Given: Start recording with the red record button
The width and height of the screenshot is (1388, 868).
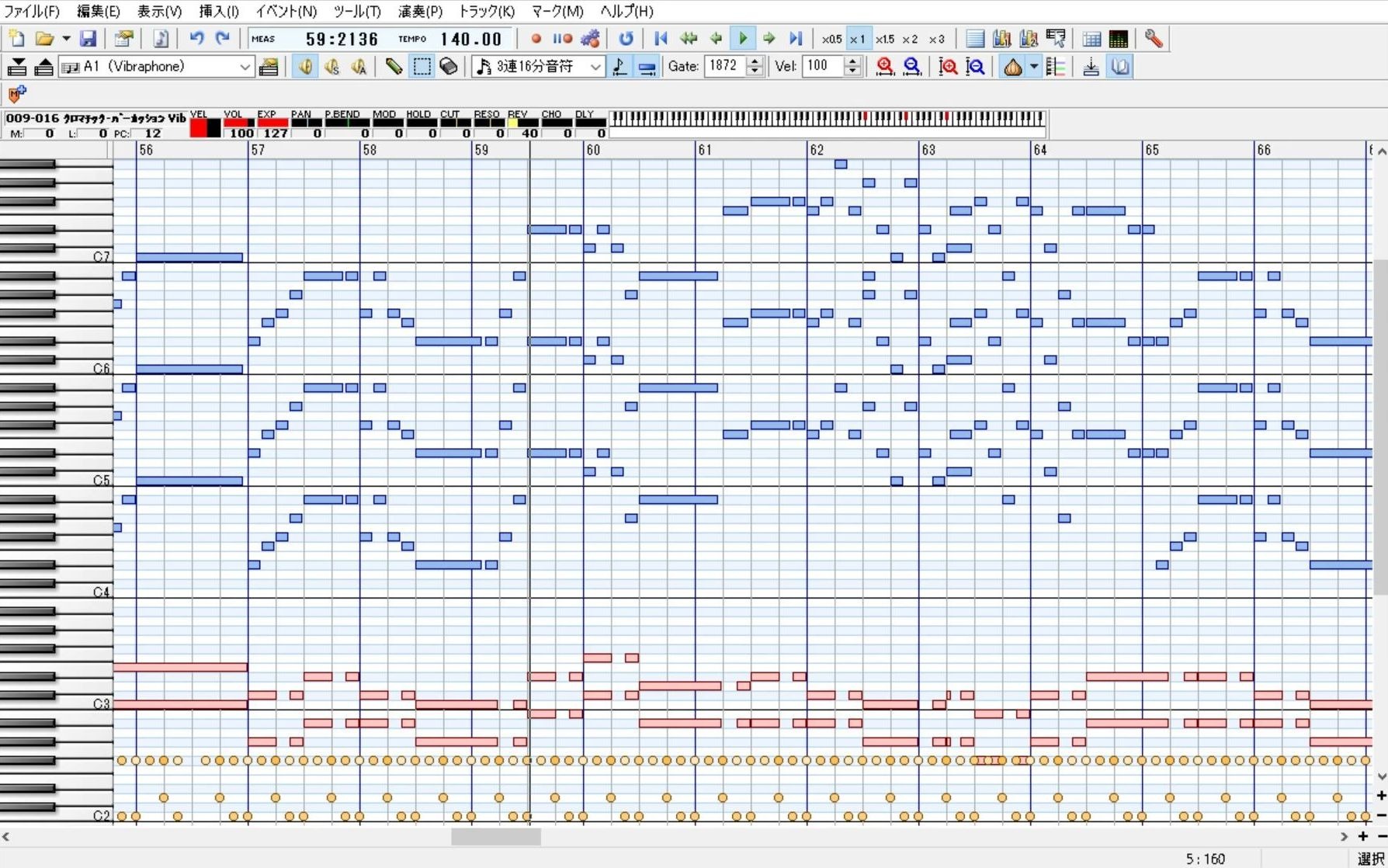Looking at the screenshot, I should coord(536,38).
